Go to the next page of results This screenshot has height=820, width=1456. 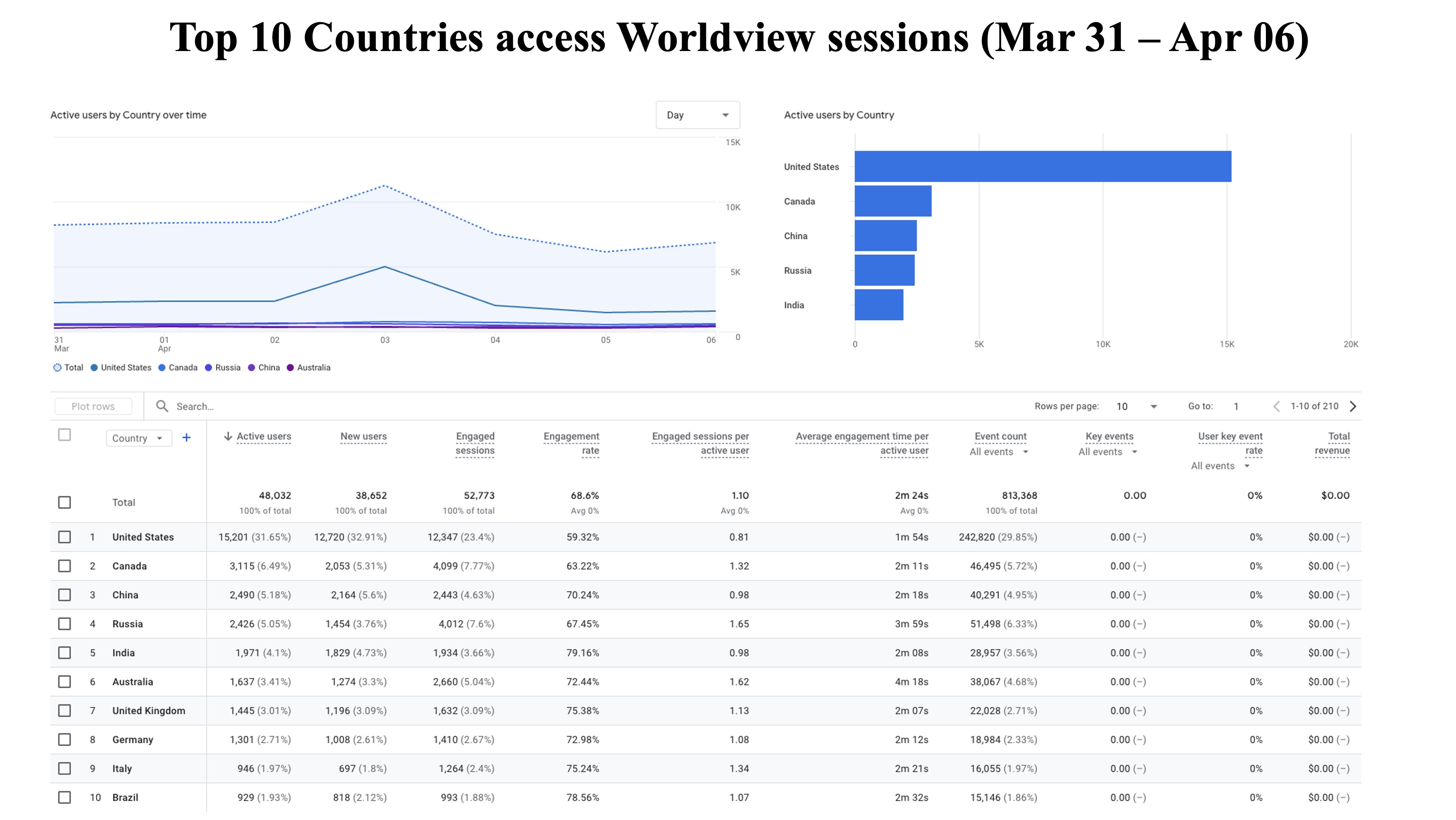(1353, 406)
